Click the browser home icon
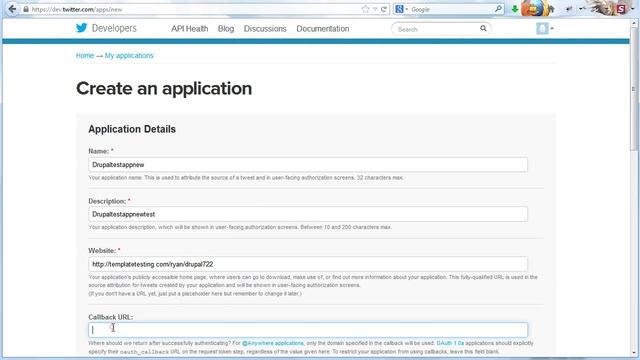This screenshot has width=640, height=360. tap(551, 9)
